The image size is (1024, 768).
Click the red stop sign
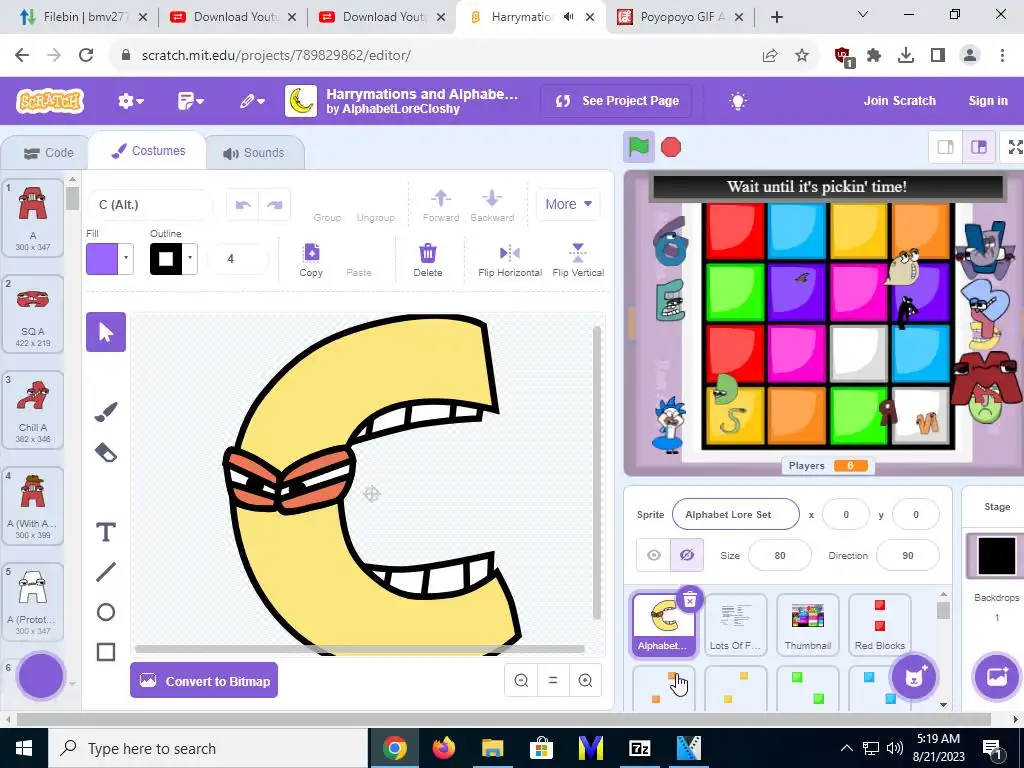click(x=671, y=147)
